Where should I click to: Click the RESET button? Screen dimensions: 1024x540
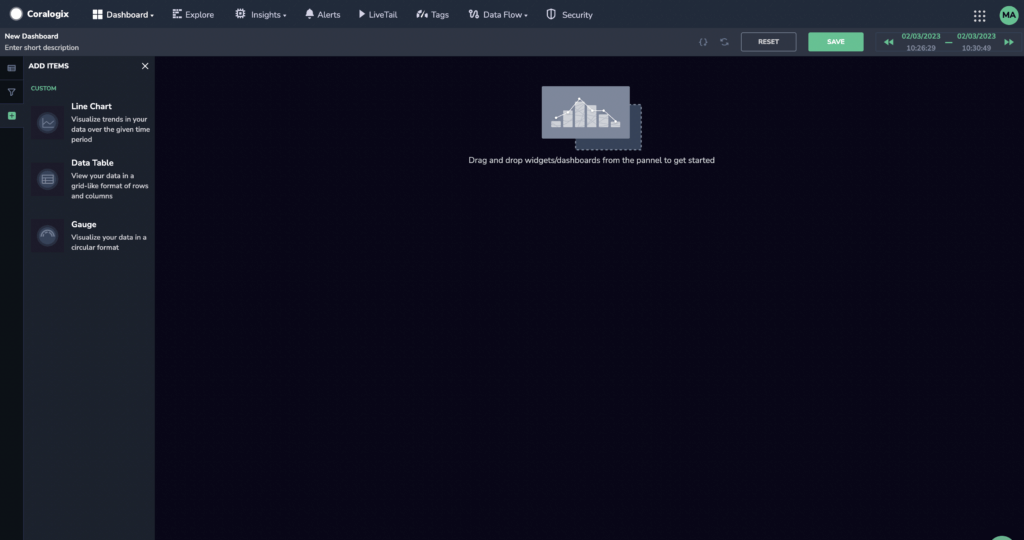[x=768, y=42]
